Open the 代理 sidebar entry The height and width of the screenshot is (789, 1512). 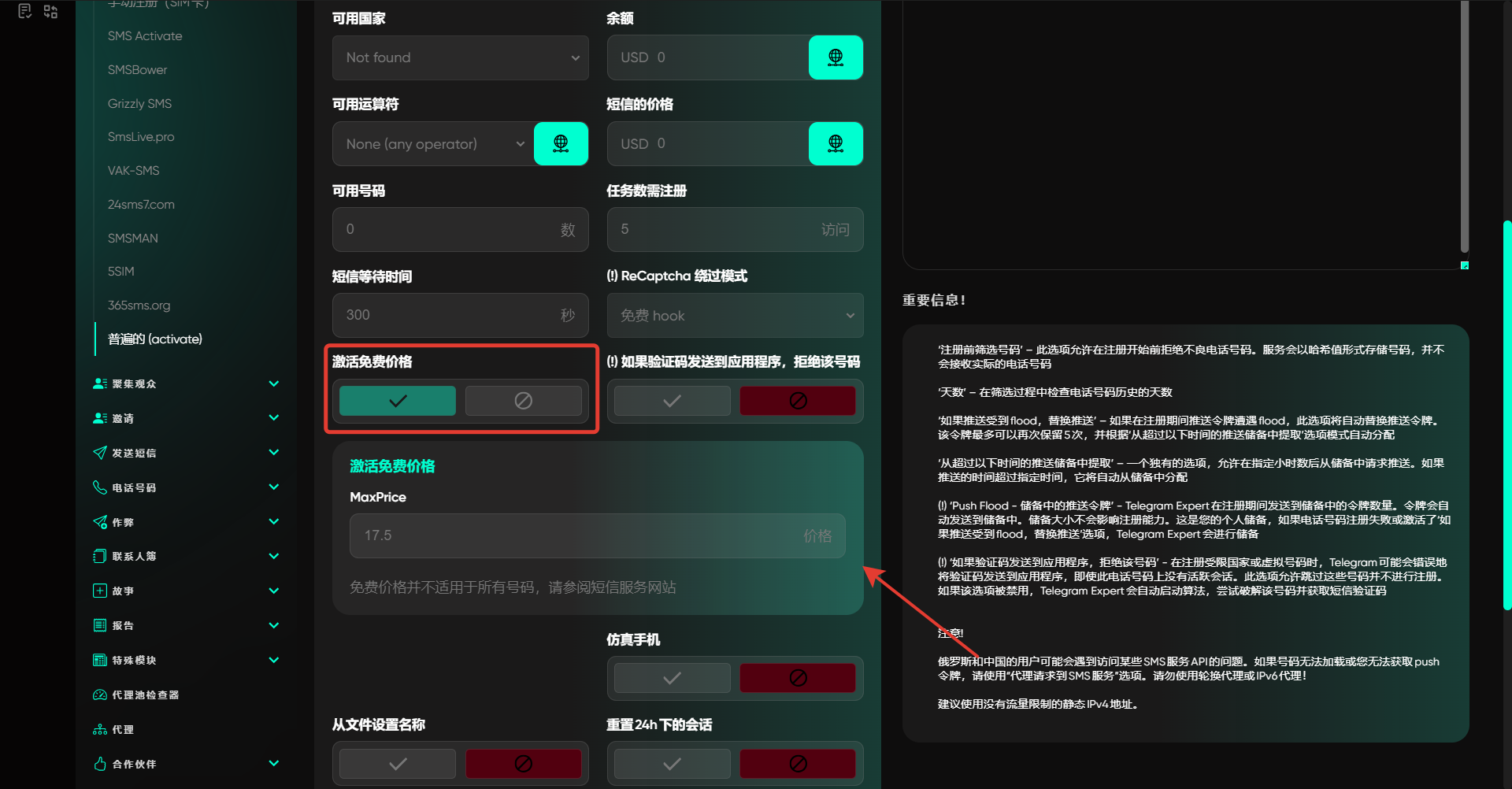click(x=123, y=729)
